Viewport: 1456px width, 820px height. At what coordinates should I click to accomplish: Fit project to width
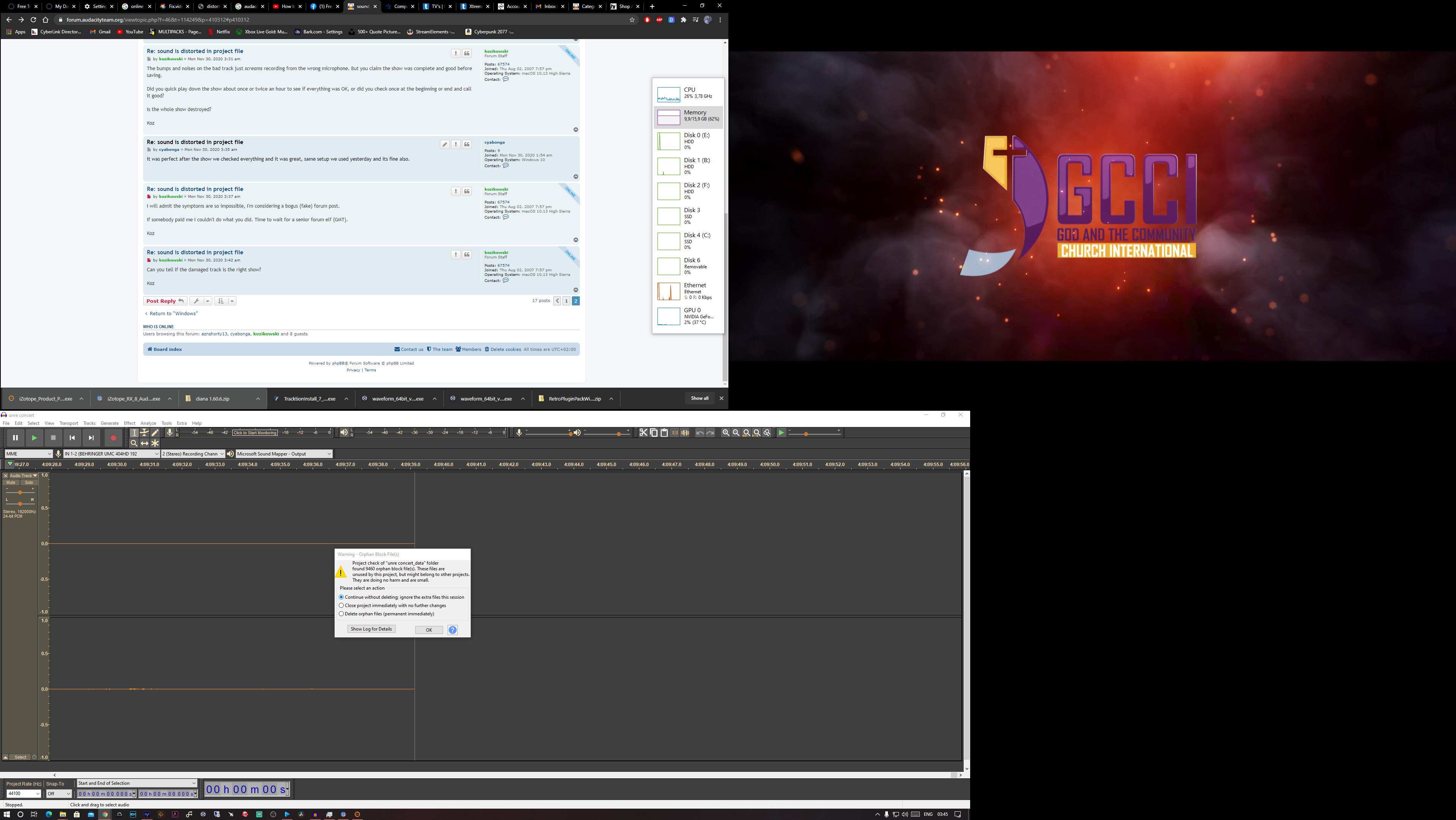(x=757, y=433)
